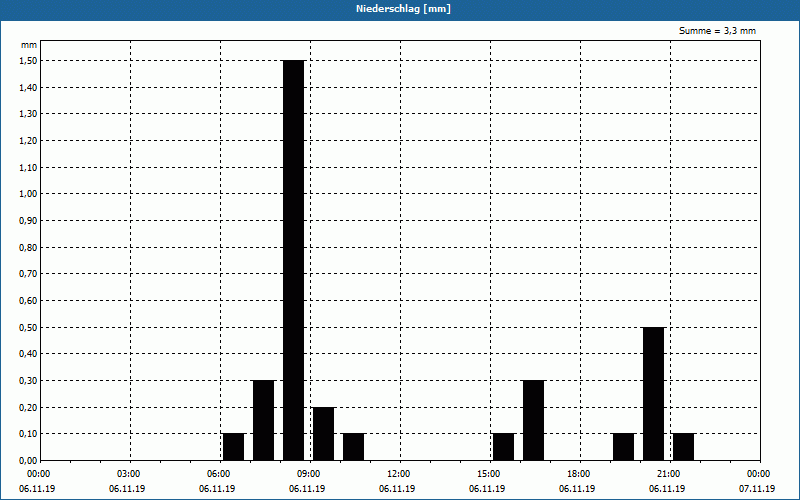Click the 00:00 time label above 07.11.19
Image resolution: width=800 pixels, height=500 pixels.
tap(759, 474)
